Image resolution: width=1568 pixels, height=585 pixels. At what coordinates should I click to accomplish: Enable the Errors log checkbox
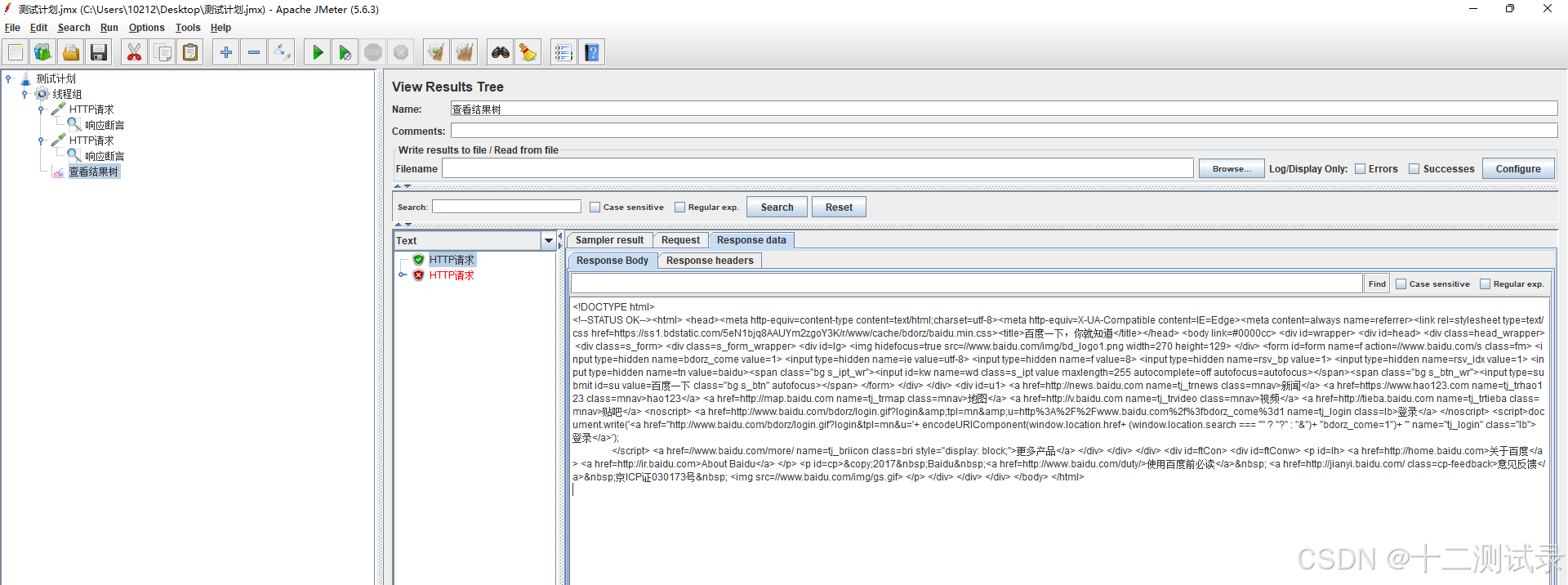[x=1360, y=169]
